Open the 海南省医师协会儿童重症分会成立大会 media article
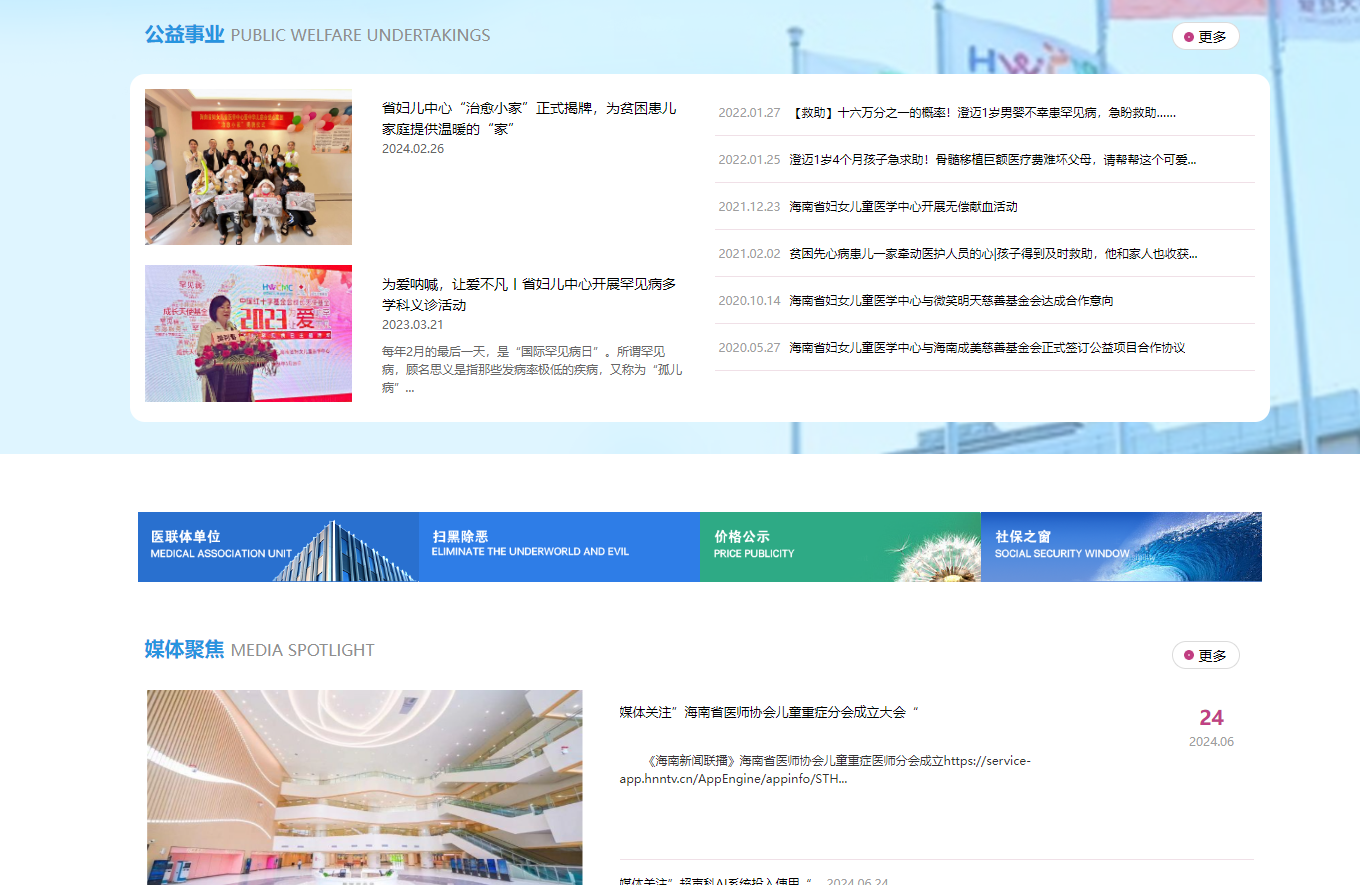Image resolution: width=1360 pixels, height=885 pixels. [769, 712]
